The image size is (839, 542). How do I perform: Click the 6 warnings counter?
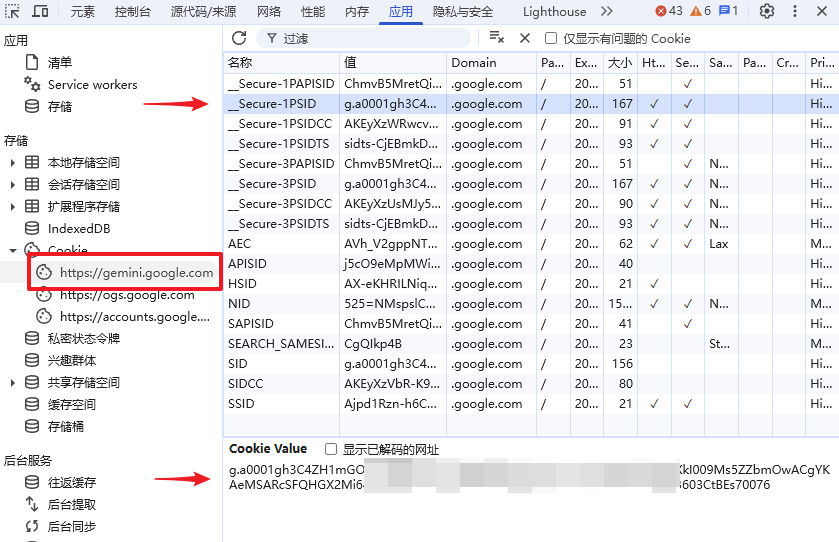[x=700, y=11]
